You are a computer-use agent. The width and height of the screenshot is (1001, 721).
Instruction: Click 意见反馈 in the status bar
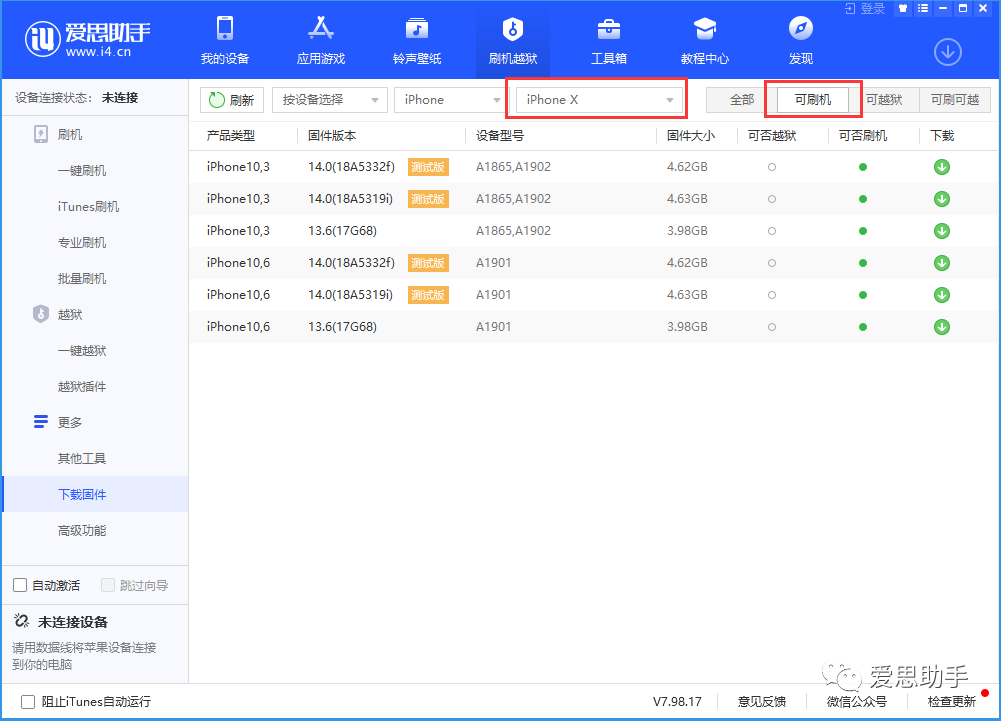pyautogui.click(x=762, y=702)
